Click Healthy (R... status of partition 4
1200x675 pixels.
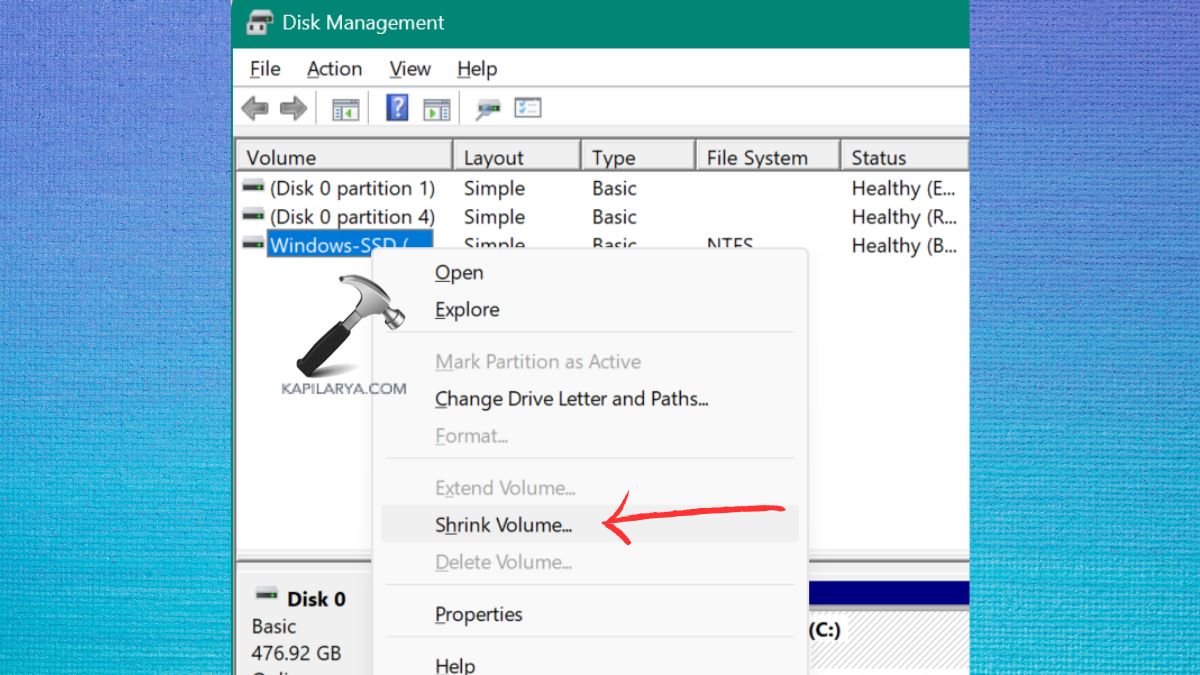904,217
